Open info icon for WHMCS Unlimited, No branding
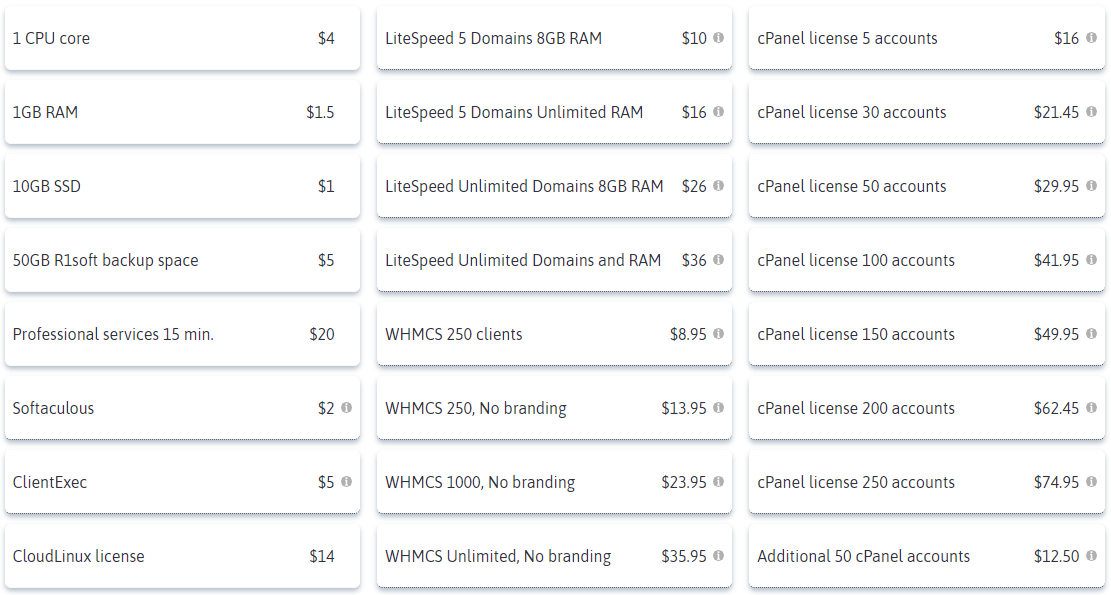 click(718, 556)
